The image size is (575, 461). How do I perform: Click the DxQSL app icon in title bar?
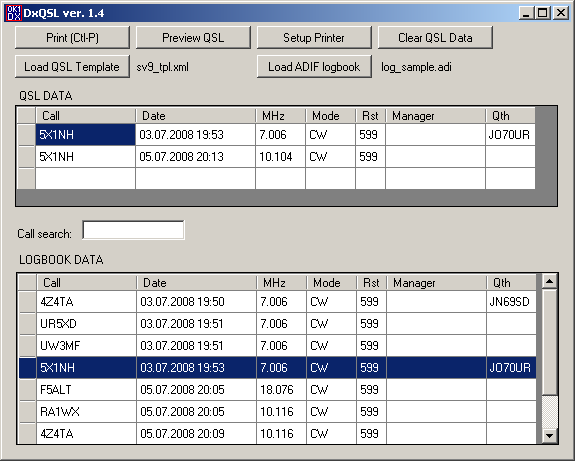click(x=14, y=13)
